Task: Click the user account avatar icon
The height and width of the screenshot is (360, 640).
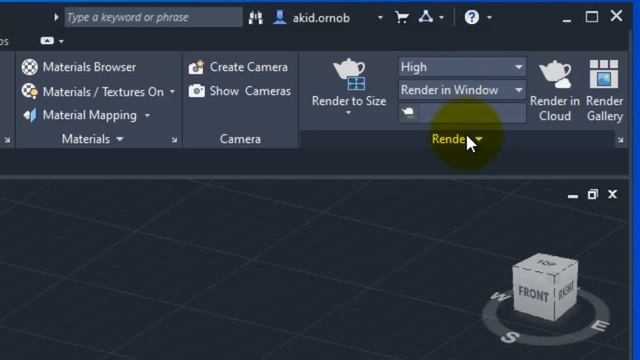Action: pos(280,17)
